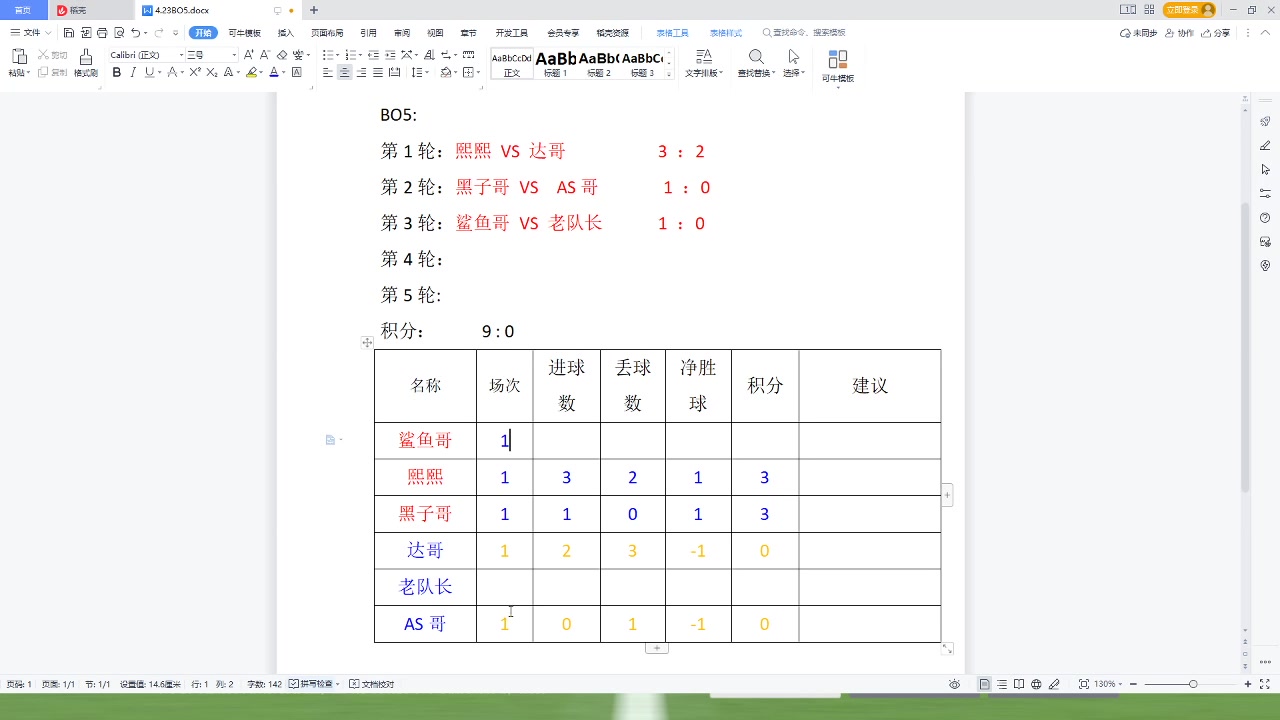
Task: Open new document tab with plus
Action: coord(314,10)
